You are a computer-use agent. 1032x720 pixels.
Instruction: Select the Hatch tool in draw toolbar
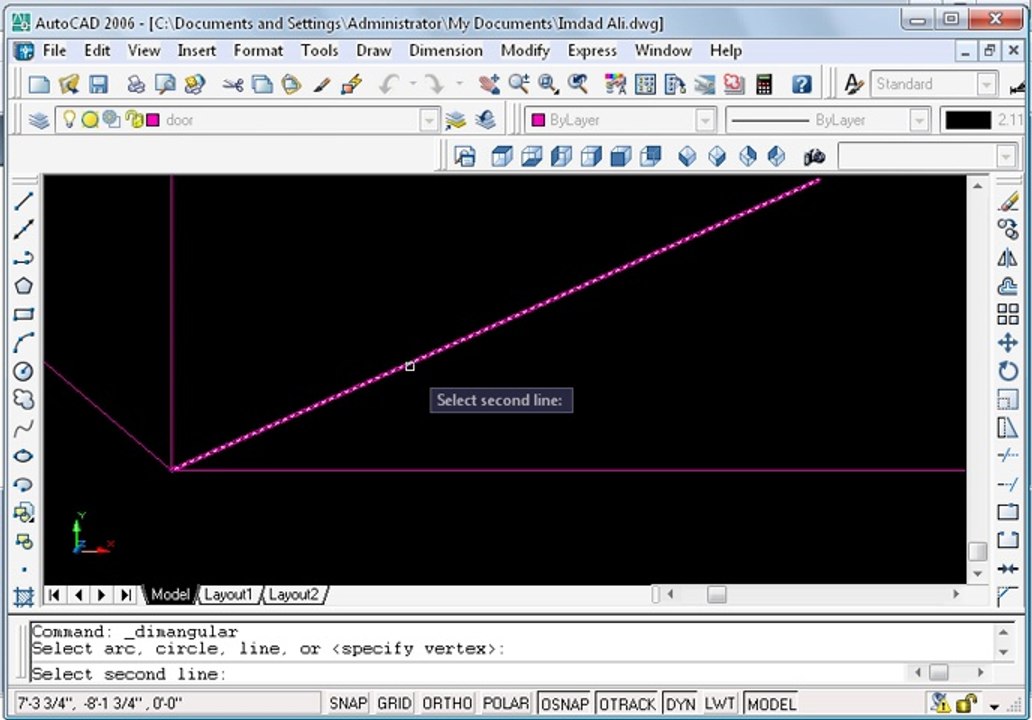24,597
